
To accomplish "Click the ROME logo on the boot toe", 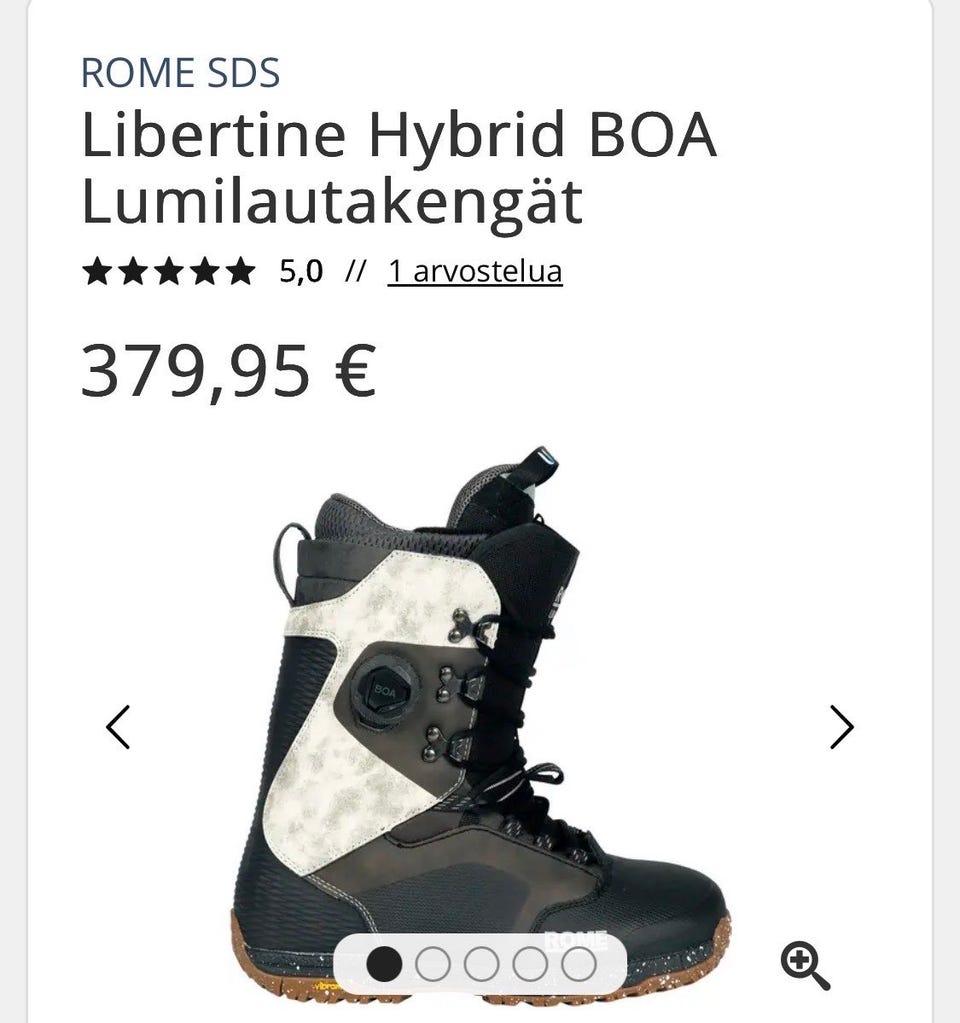I will 576,939.
